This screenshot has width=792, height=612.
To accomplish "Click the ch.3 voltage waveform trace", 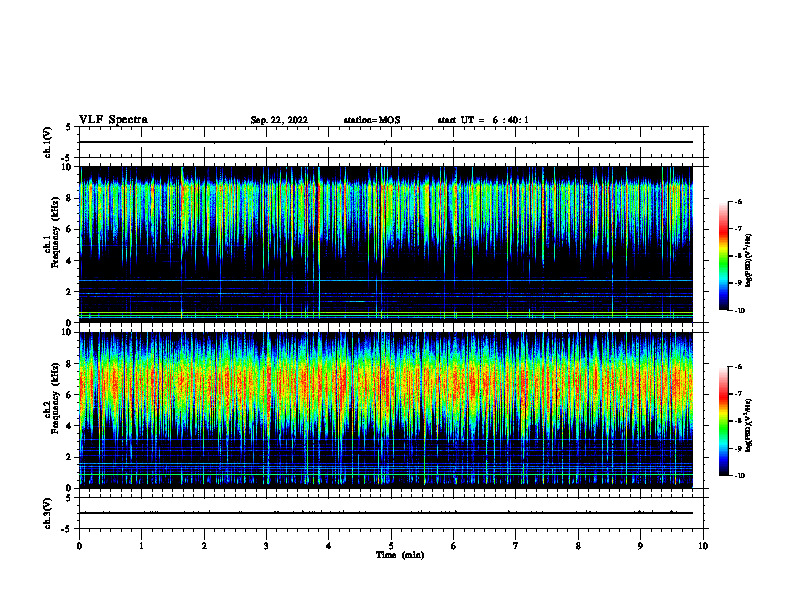I will pos(386,513).
